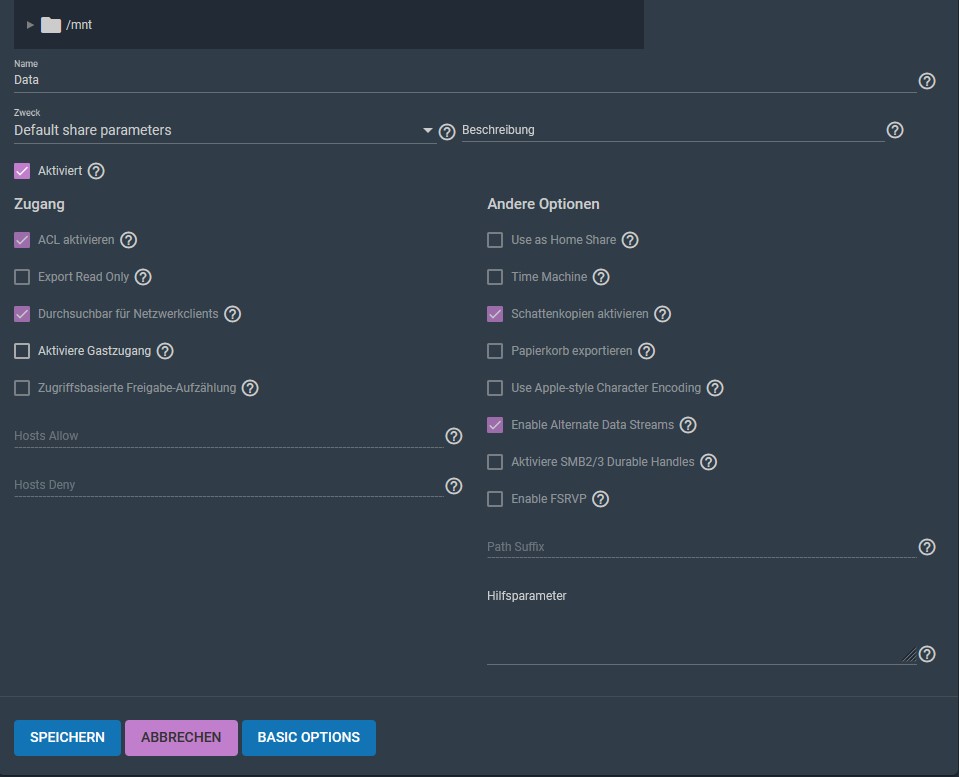Expand the /mnt tree node arrow
This screenshot has height=777, width=959.
[30, 25]
